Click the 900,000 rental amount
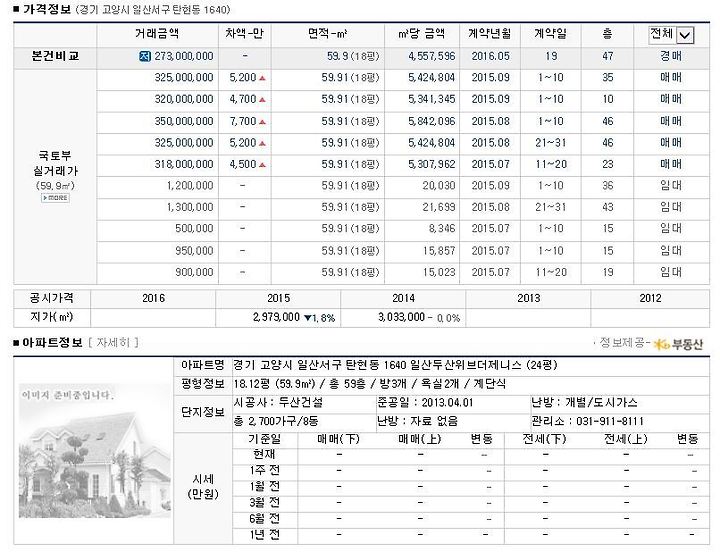The height and width of the screenshot is (552, 720). [194, 272]
